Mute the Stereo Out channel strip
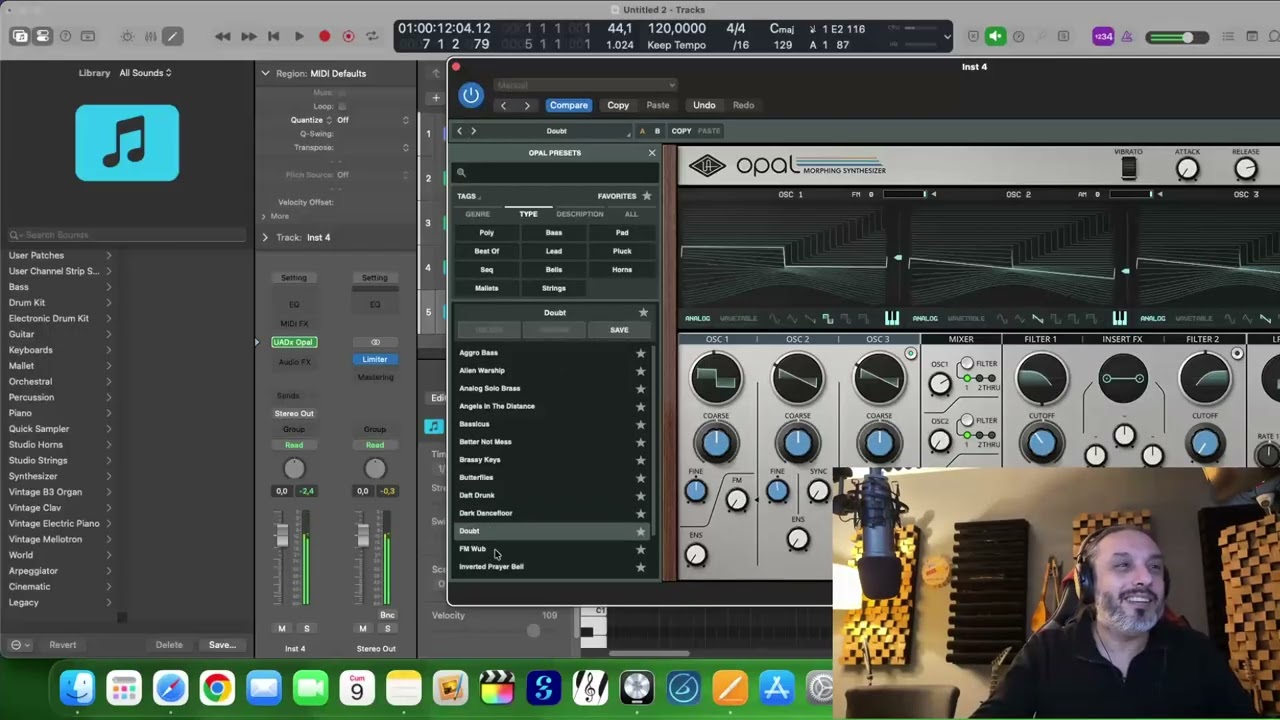This screenshot has width=1280, height=720. pos(363,628)
